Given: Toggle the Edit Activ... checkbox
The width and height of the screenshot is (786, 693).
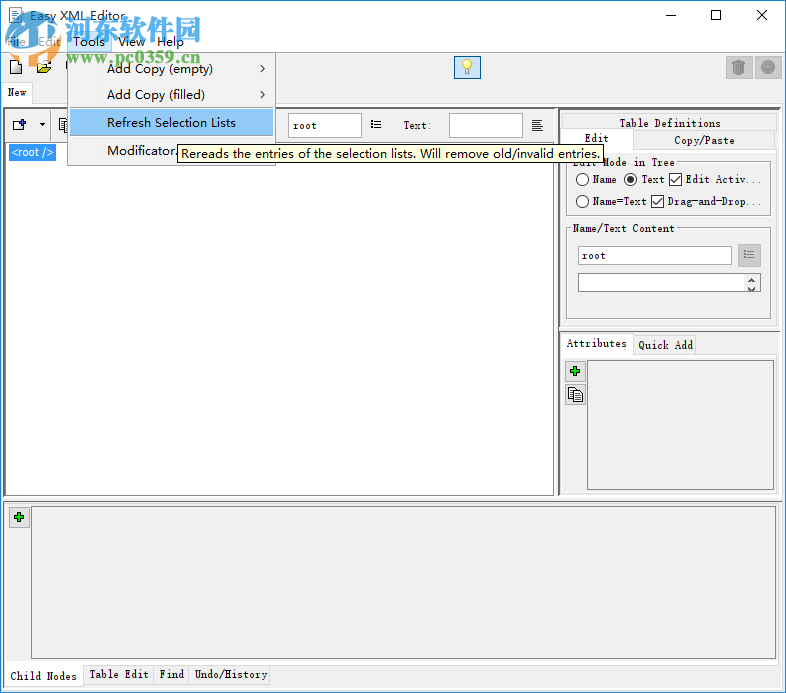Looking at the screenshot, I should click(x=676, y=180).
